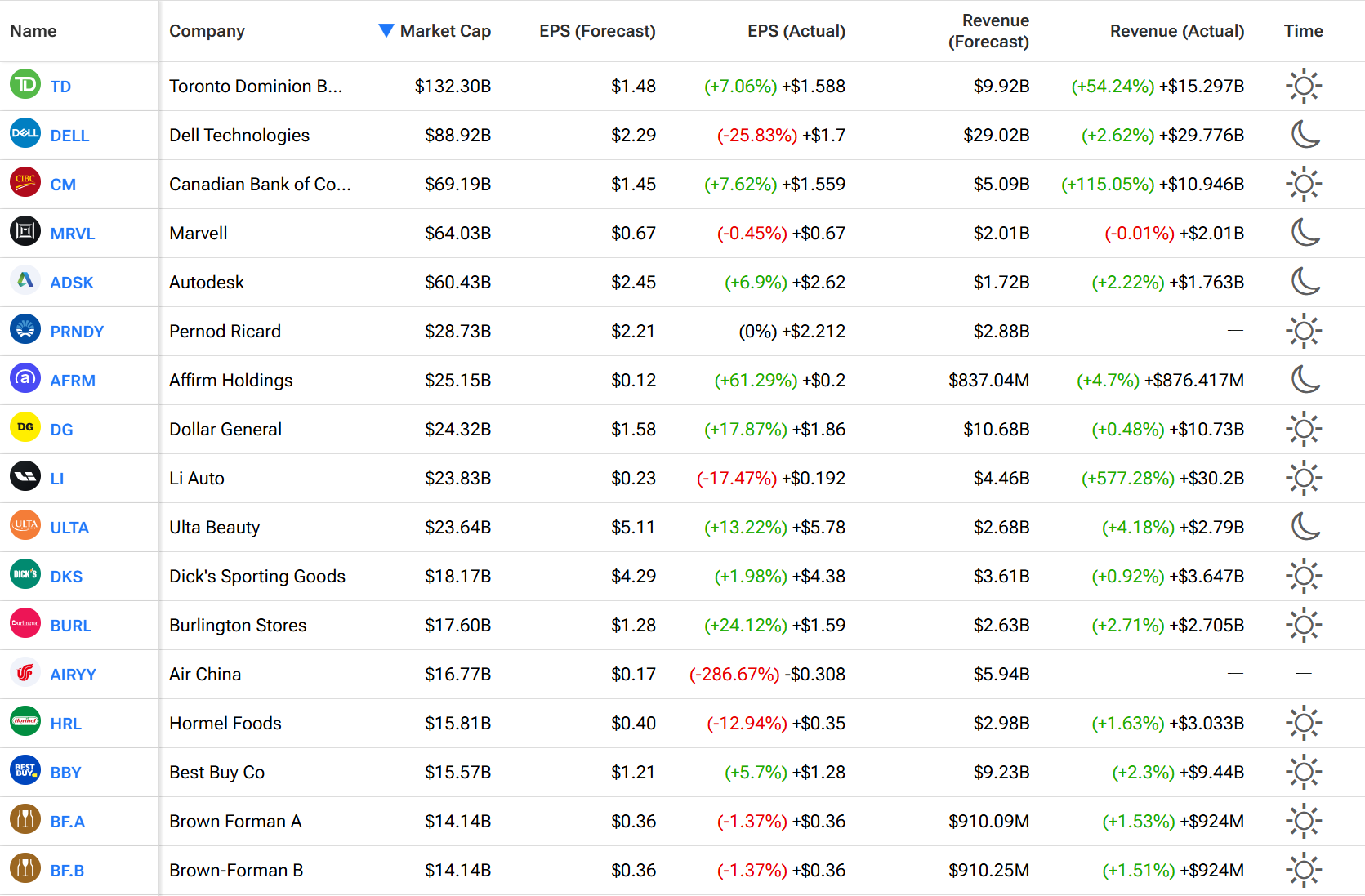Click the Dell logo icon

click(x=25, y=133)
